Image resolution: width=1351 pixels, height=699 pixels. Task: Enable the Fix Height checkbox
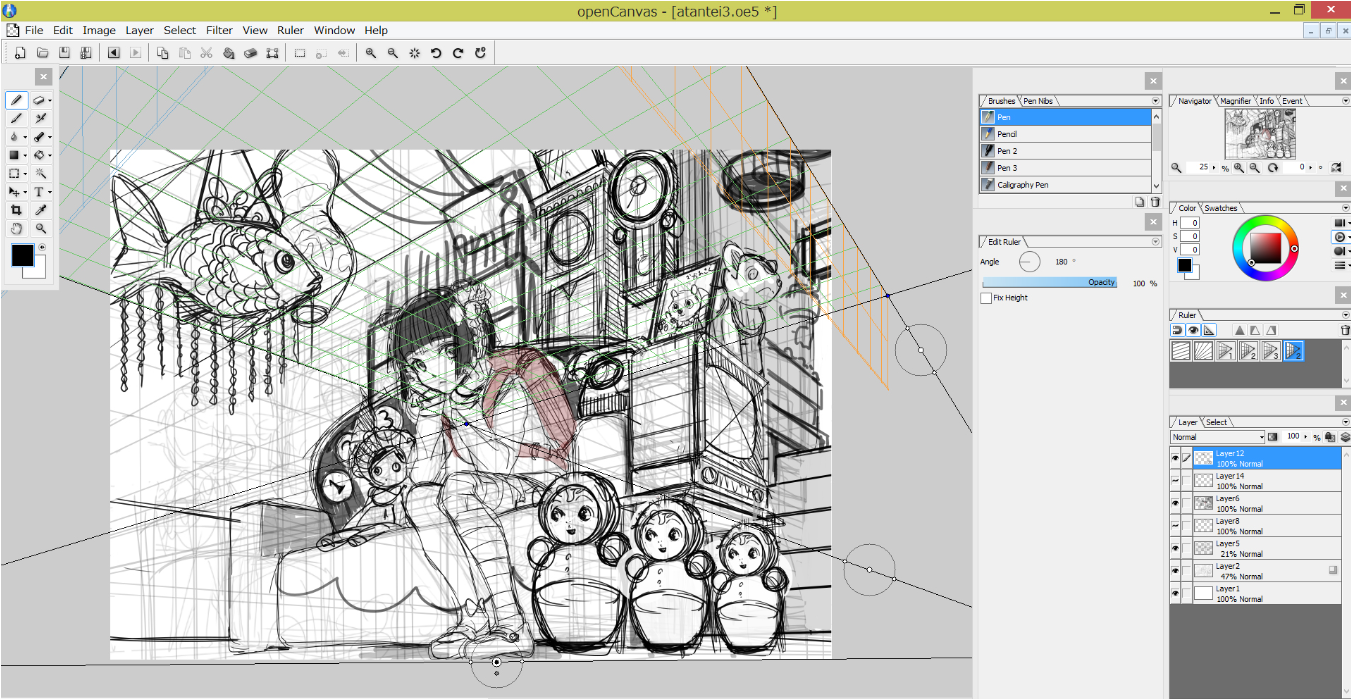click(986, 298)
